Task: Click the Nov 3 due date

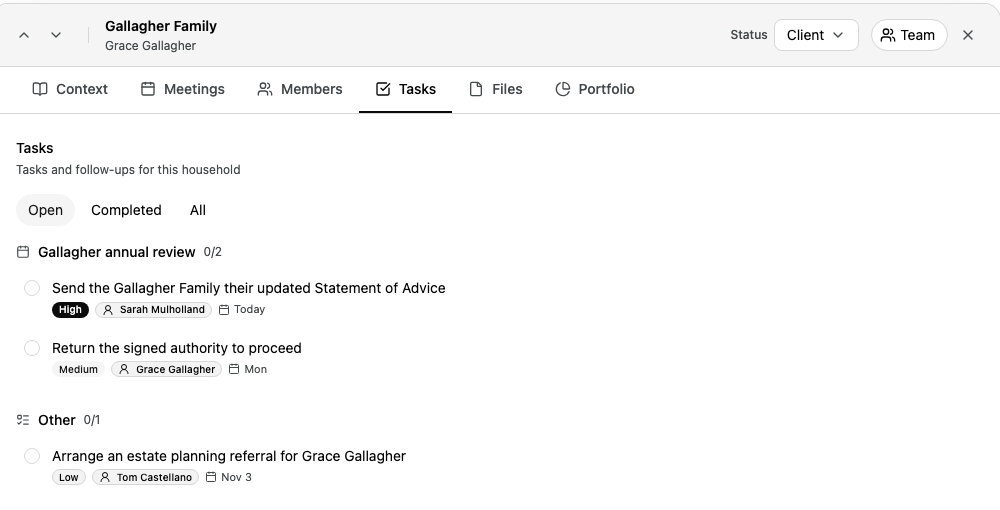Action: pos(228,477)
